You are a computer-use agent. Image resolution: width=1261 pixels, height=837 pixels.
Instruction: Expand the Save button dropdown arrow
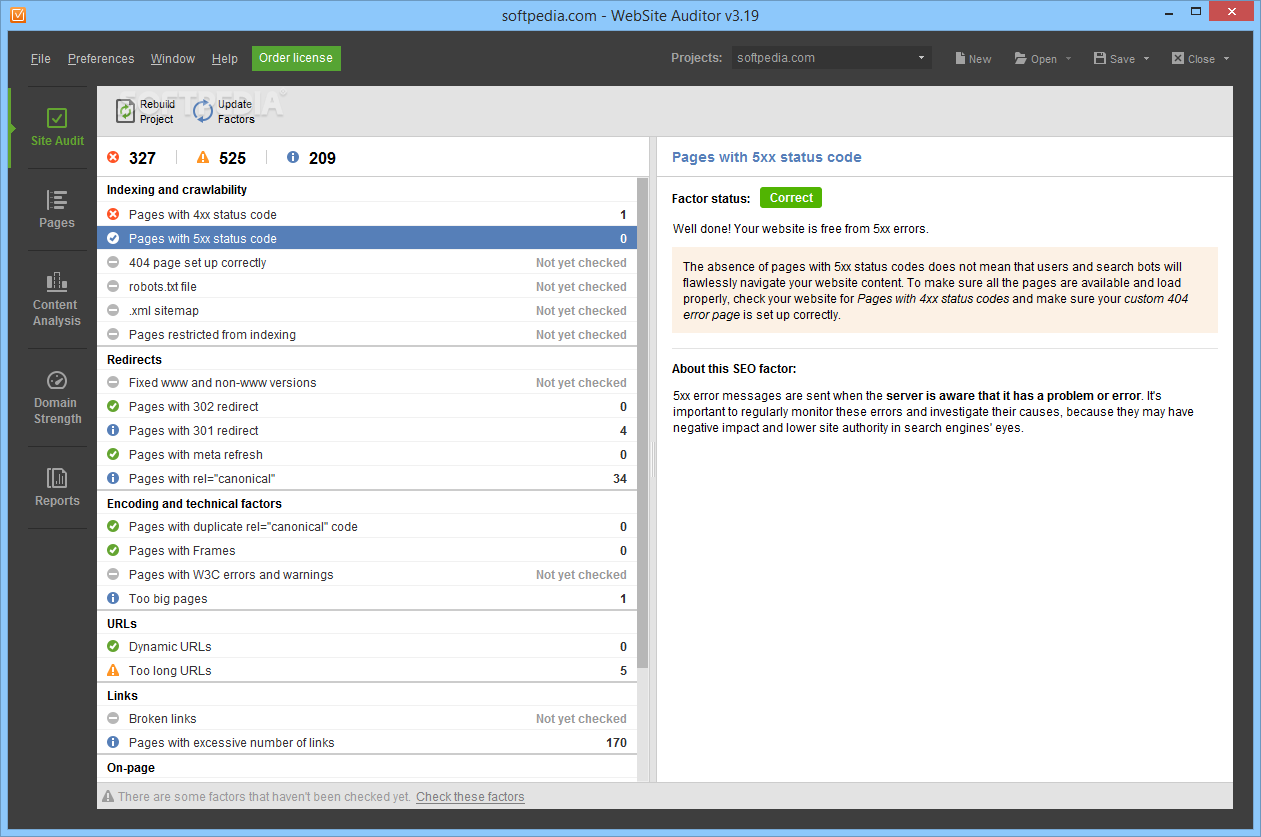coord(1146,59)
